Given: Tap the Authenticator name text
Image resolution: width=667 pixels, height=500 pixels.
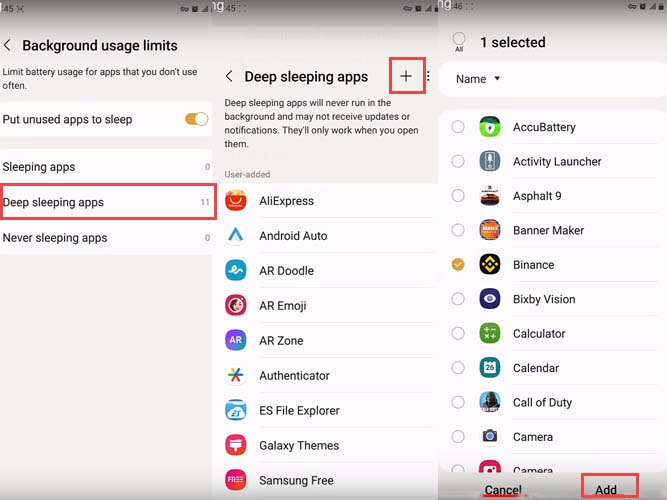Looking at the screenshot, I should coord(294,375).
